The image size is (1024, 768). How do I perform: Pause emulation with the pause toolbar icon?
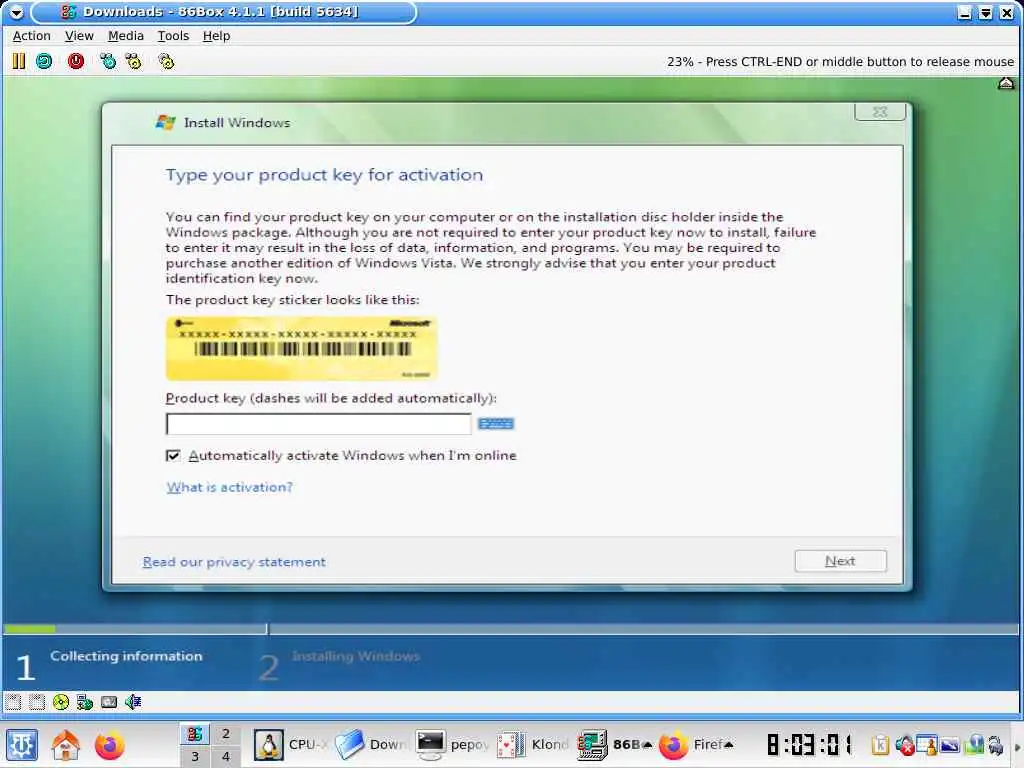(x=19, y=61)
